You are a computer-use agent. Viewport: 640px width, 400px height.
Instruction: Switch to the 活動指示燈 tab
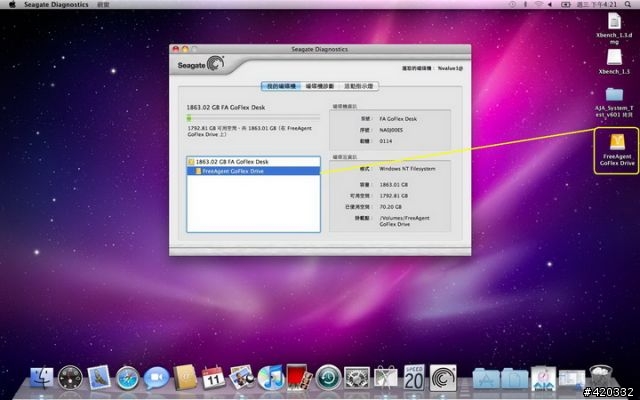[358, 86]
